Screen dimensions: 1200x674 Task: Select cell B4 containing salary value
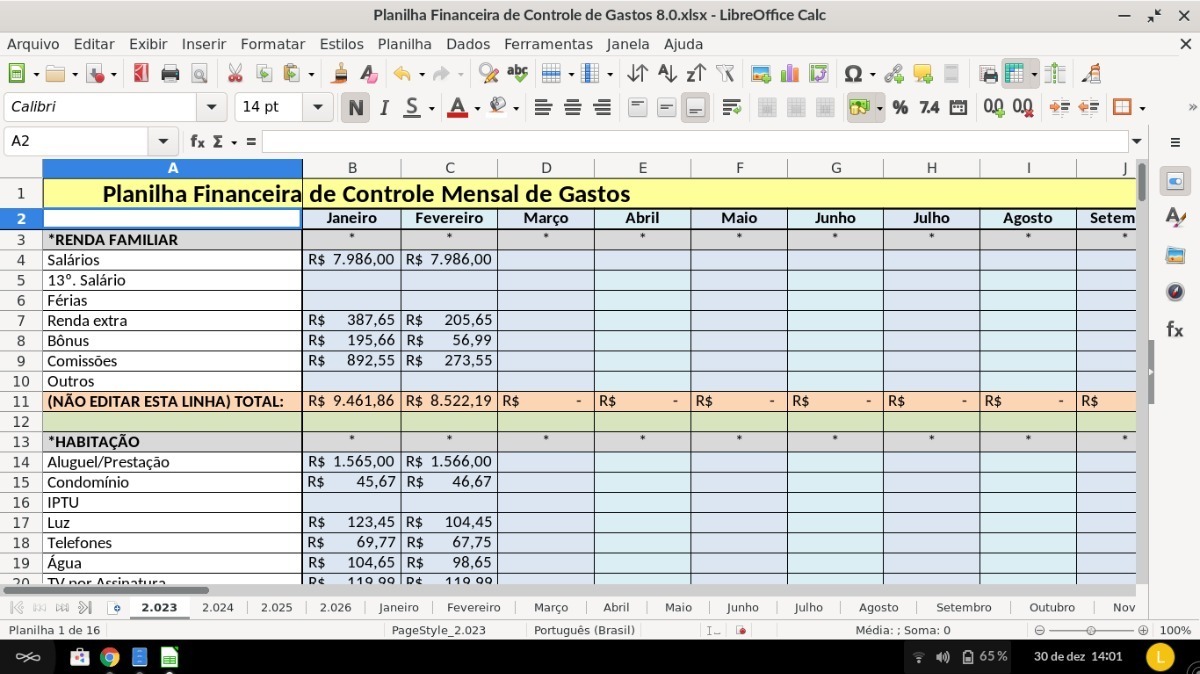[352, 259]
